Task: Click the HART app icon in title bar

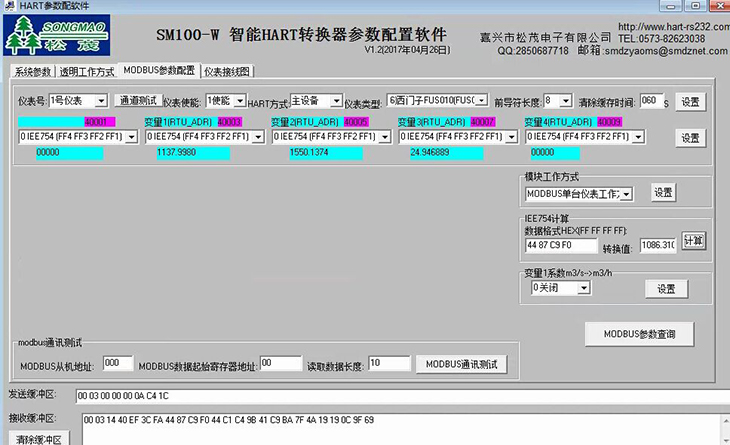Action: point(9,6)
